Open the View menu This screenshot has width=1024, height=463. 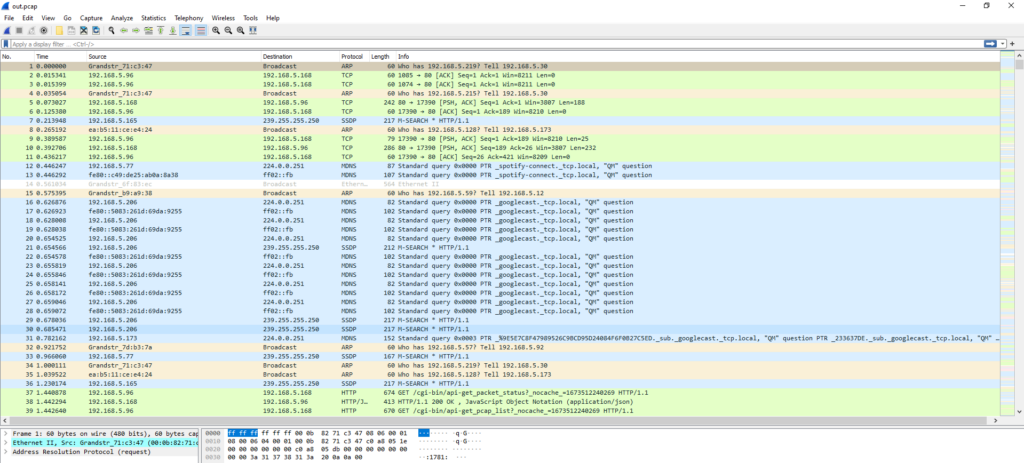pos(48,18)
